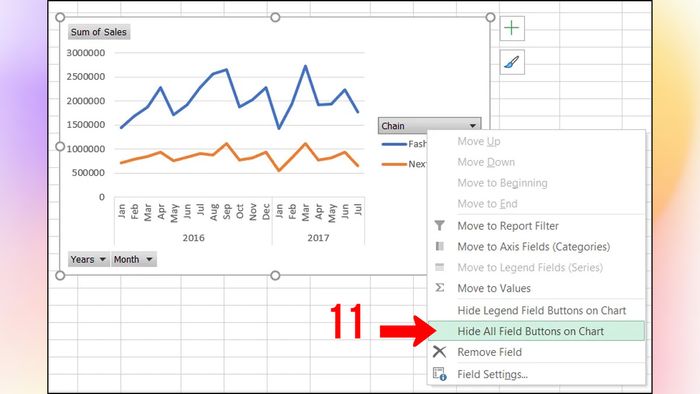Click the bottom-left chart resize handle

[60, 275]
